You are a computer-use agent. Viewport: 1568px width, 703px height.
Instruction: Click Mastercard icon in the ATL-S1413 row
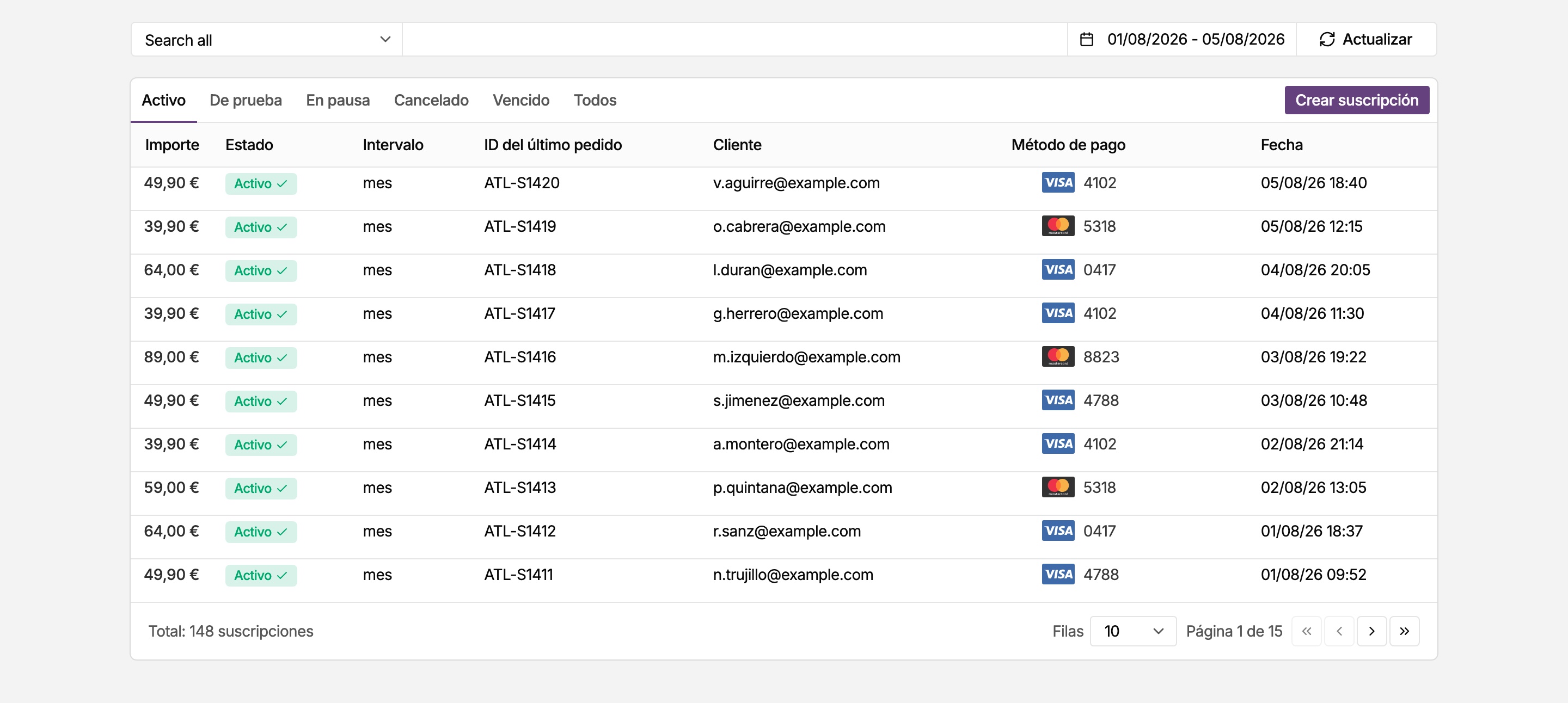pos(1058,487)
